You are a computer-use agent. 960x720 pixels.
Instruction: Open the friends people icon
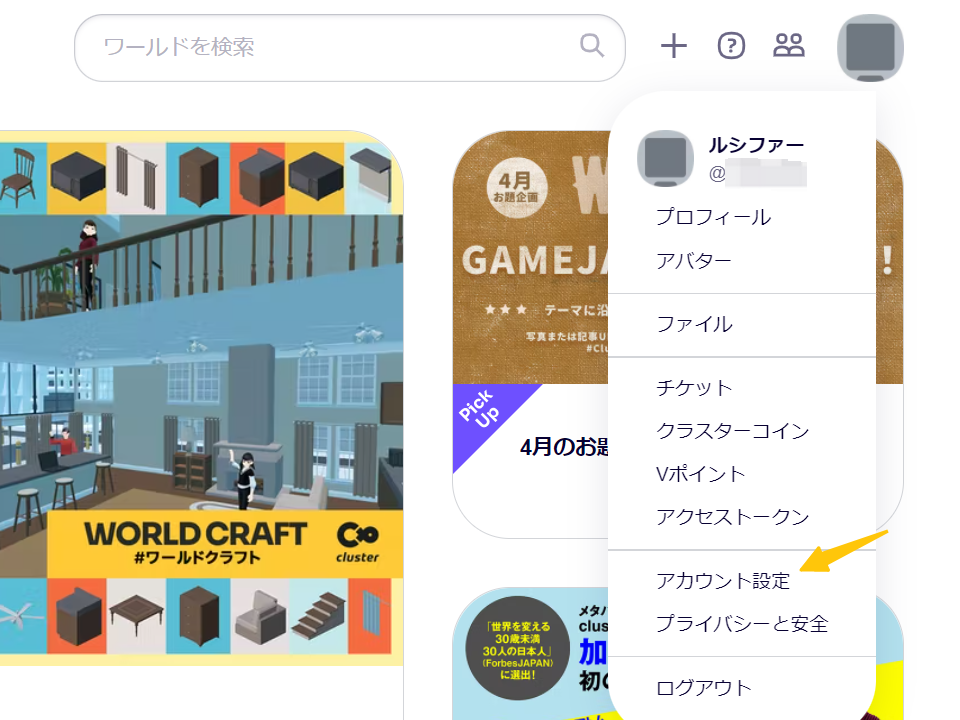789,45
